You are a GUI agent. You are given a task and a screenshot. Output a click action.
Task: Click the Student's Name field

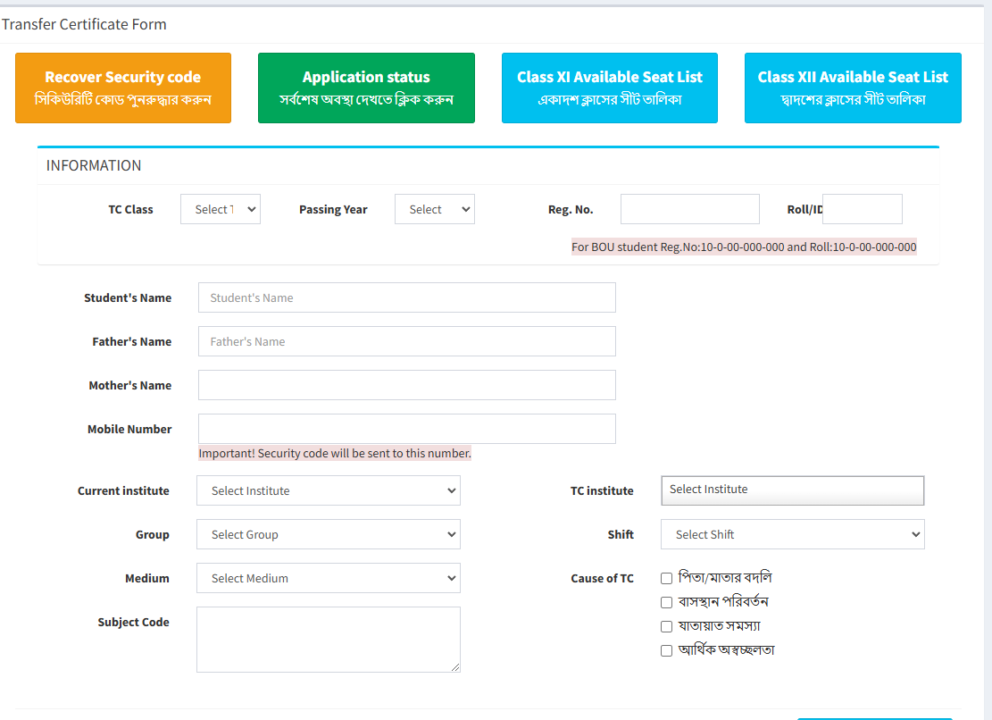point(406,298)
